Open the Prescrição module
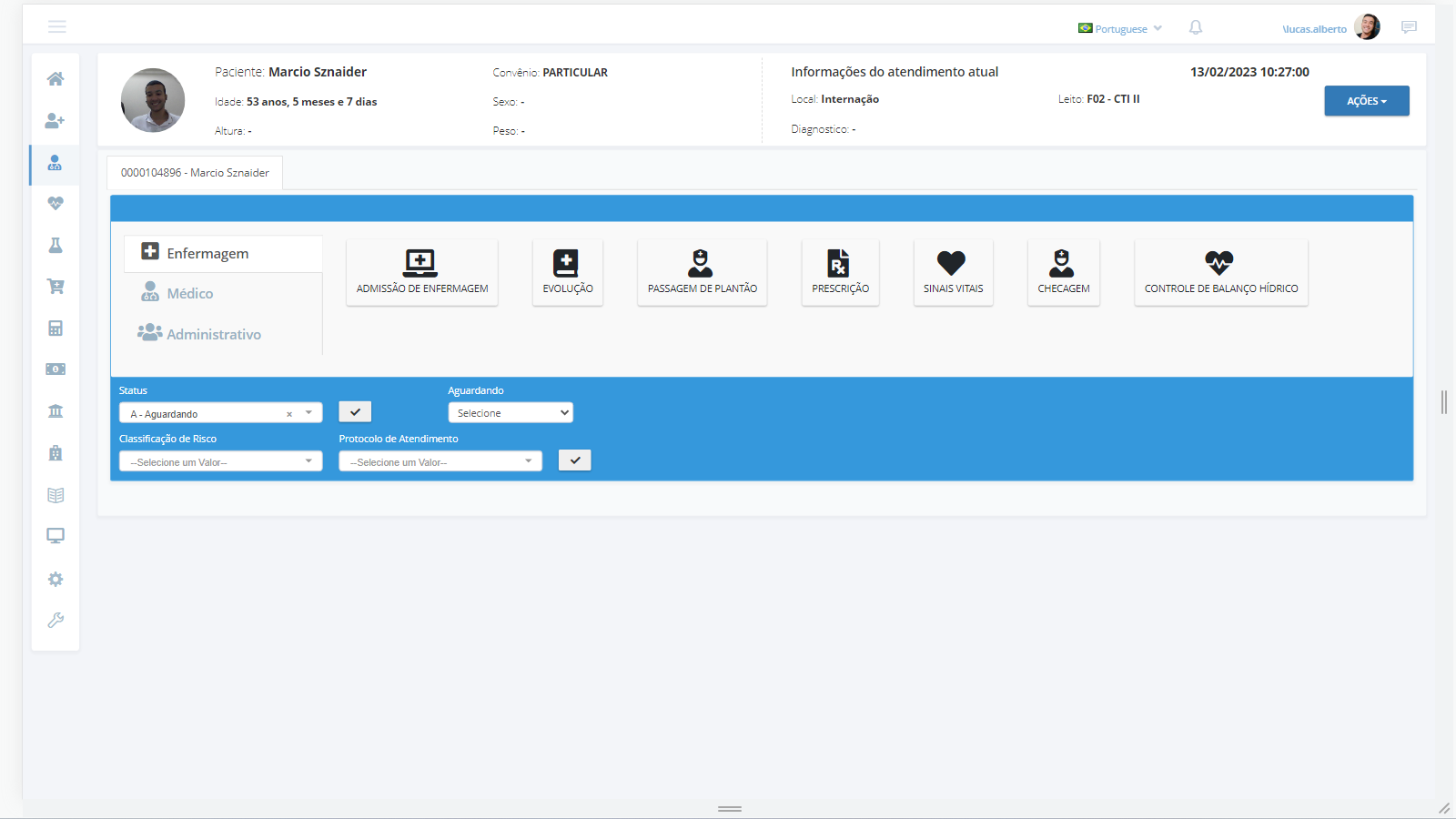Screen dimensions: 1456x819 pyautogui.click(x=839, y=272)
